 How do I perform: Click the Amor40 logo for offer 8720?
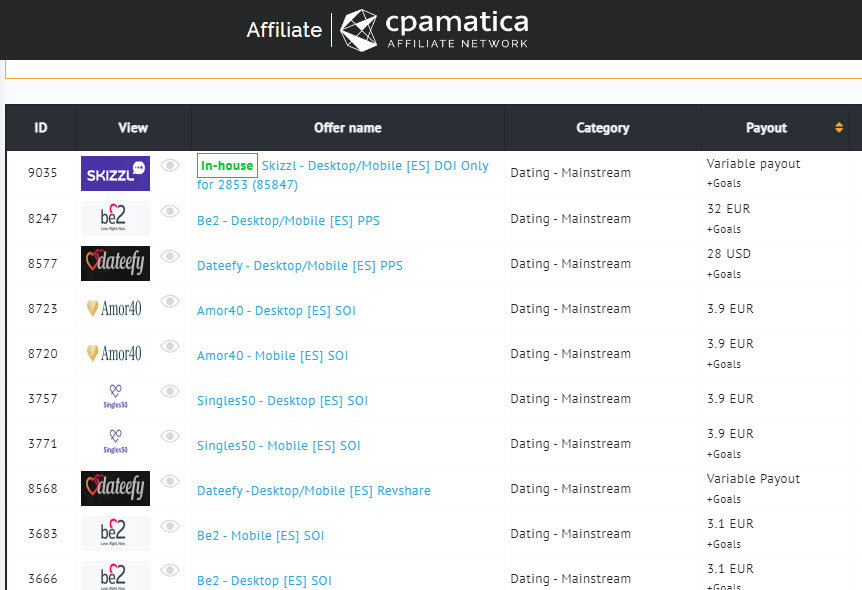point(115,354)
